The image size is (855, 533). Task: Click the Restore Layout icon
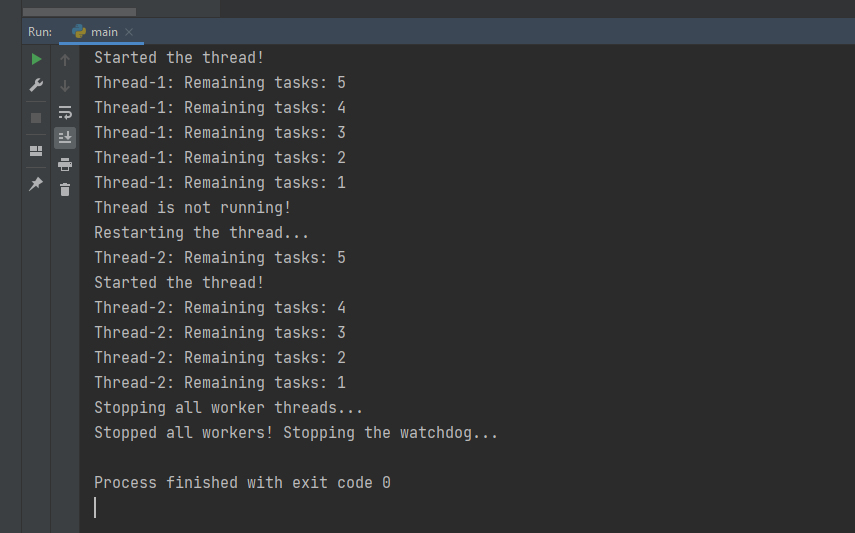click(x=36, y=151)
